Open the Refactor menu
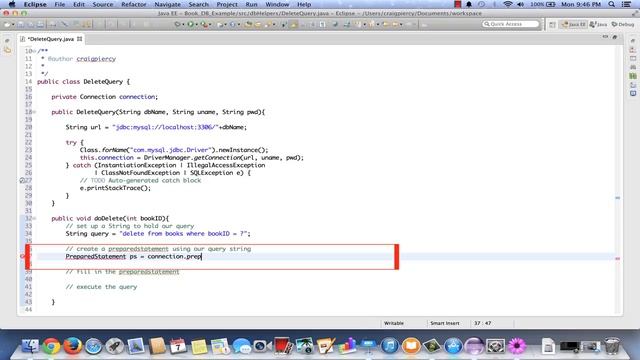The width and height of the screenshot is (640, 360). [x=133, y=4]
